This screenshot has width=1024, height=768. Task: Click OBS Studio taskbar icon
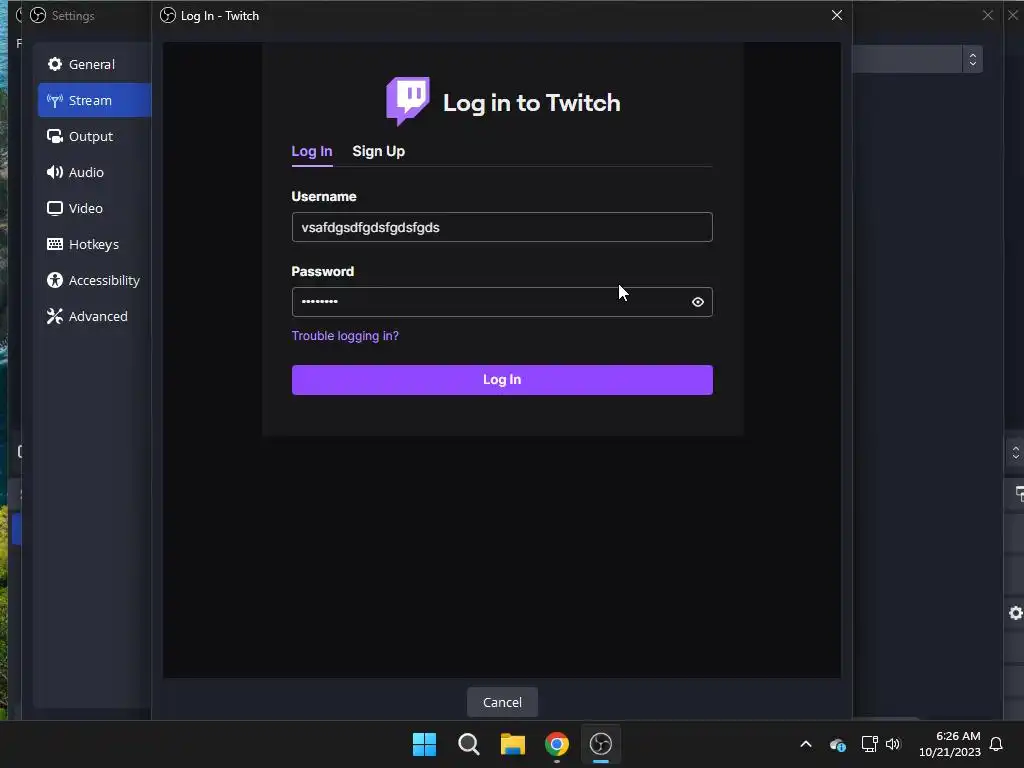click(601, 744)
